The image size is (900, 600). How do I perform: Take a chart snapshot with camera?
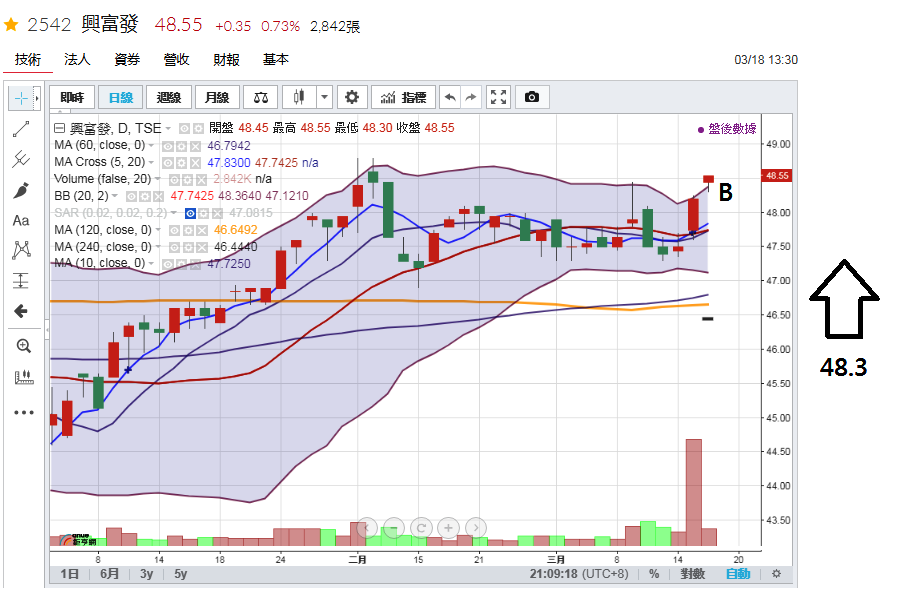click(x=532, y=97)
